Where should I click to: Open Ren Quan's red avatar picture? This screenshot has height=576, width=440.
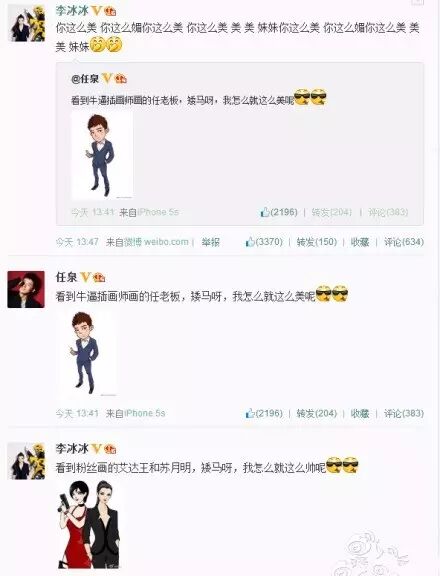(x=26, y=289)
